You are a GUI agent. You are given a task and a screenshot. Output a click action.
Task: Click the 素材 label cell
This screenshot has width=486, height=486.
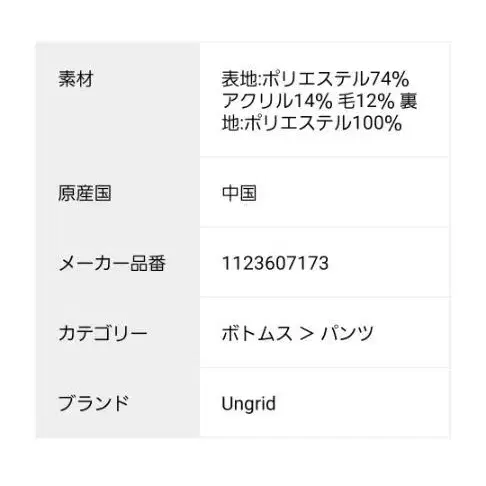(x=118, y=99)
